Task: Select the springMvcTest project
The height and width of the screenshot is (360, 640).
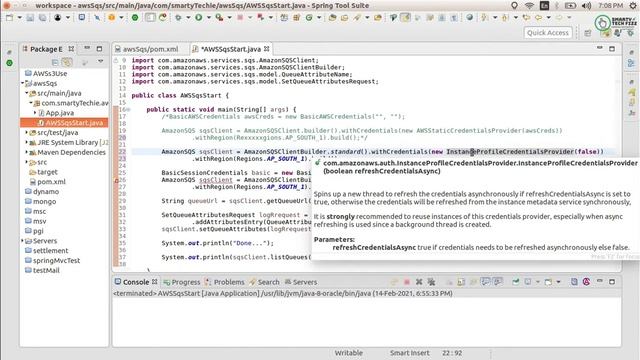Action: point(53,260)
